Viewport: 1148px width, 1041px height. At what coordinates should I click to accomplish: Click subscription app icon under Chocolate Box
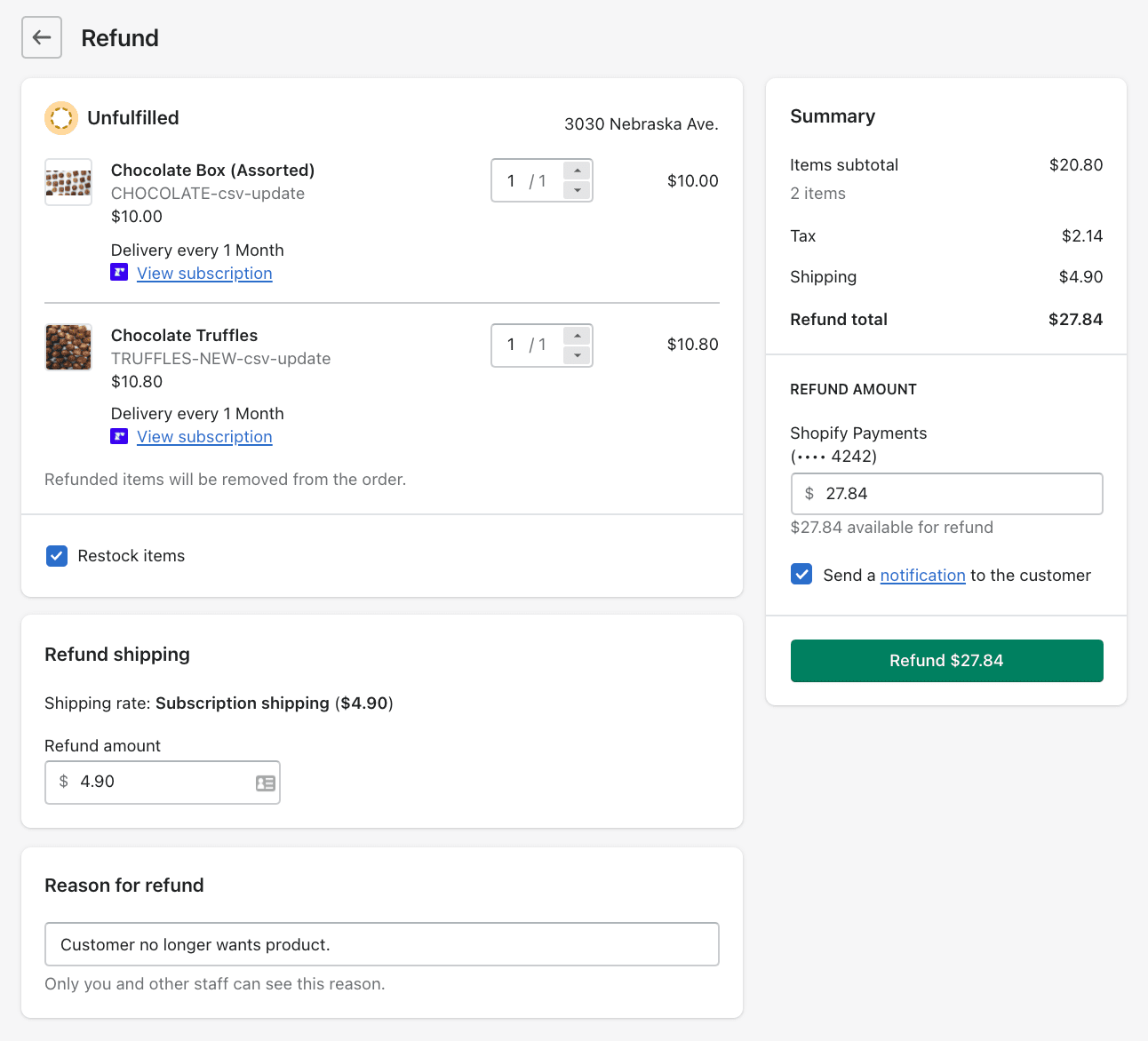119,273
